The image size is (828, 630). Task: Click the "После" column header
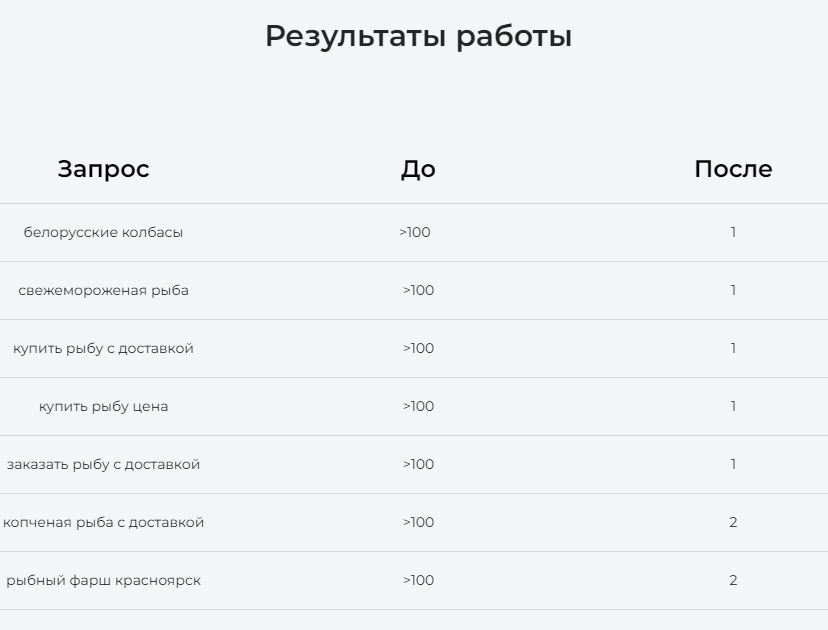(733, 169)
